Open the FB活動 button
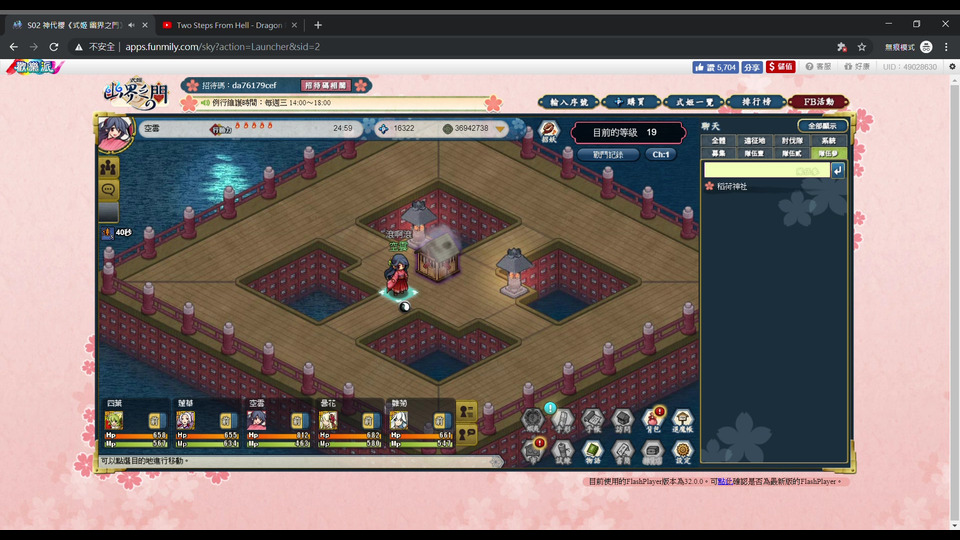Image resolution: width=960 pixels, height=540 pixels. [x=819, y=102]
